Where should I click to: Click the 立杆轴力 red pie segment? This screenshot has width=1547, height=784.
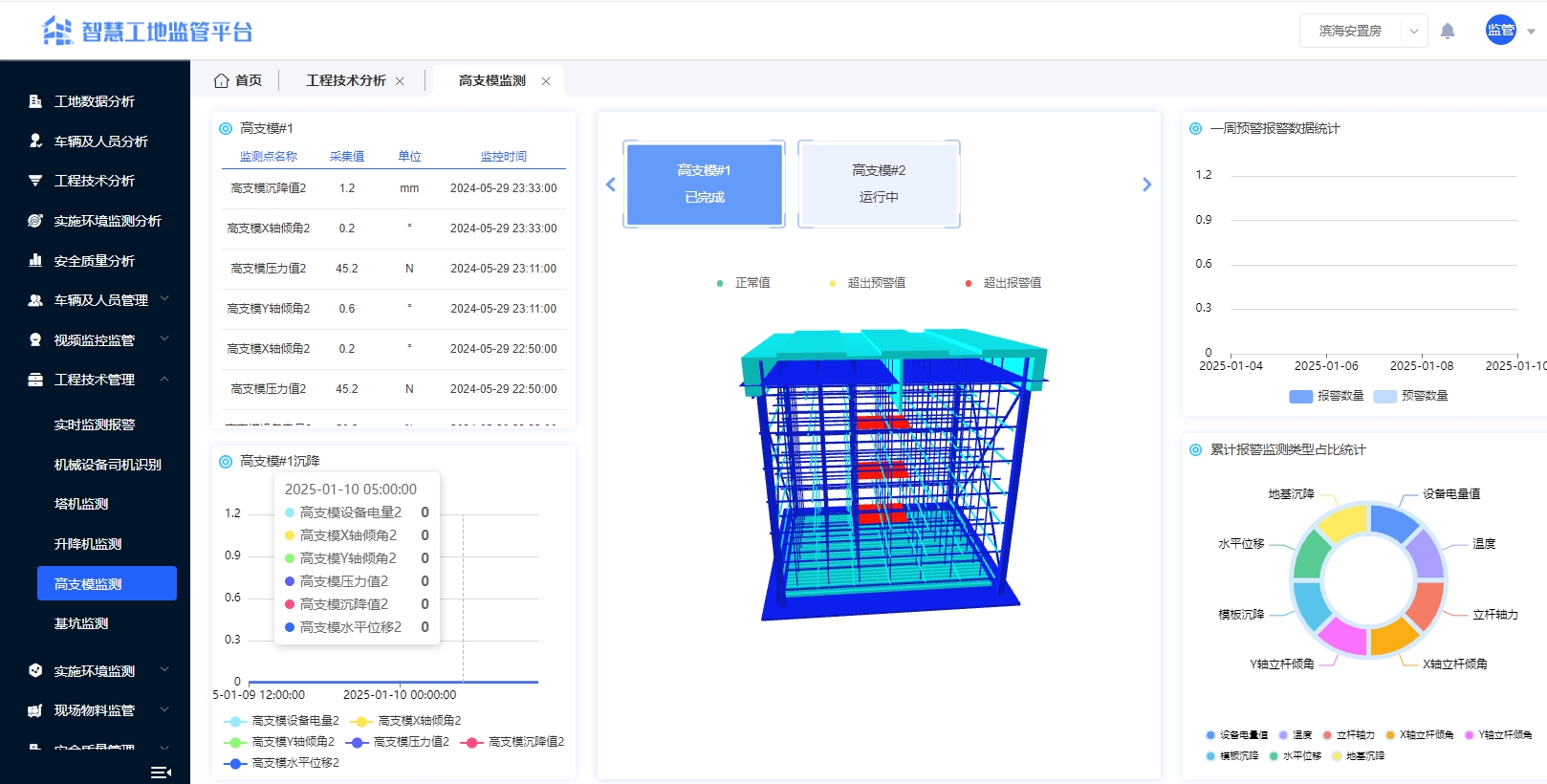point(1425,603)
